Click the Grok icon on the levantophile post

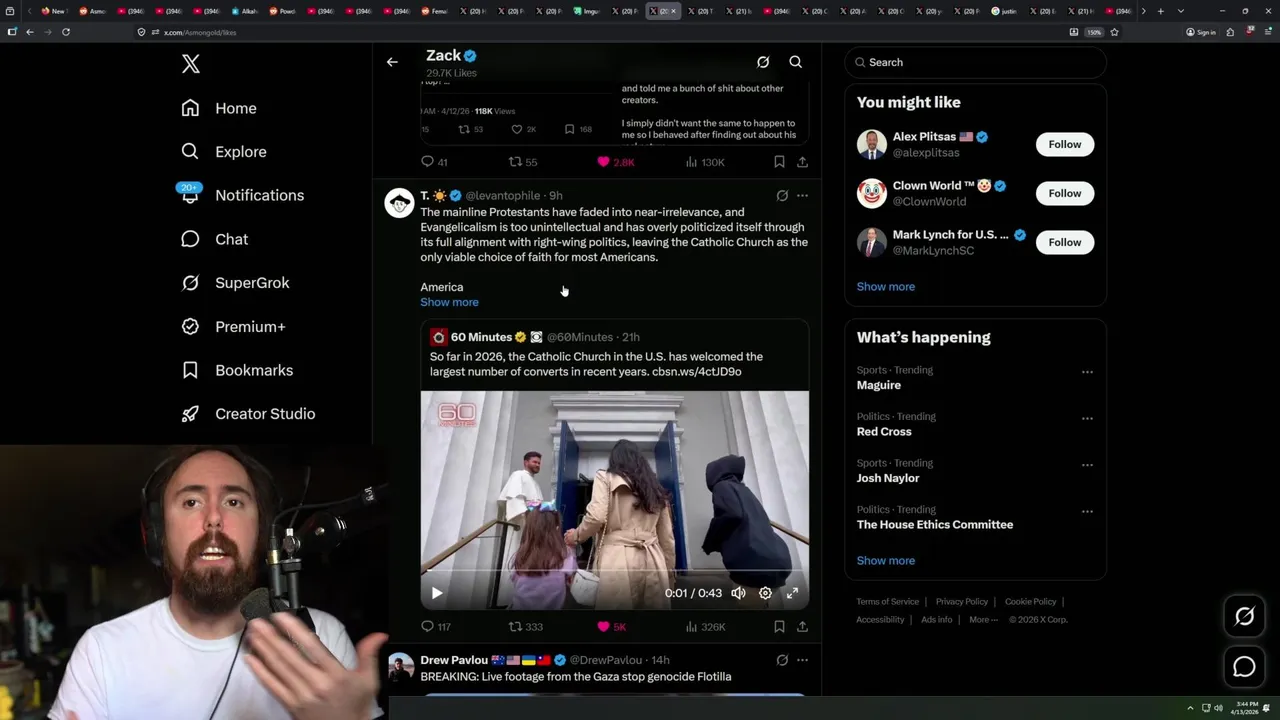(x=782, y=196)
